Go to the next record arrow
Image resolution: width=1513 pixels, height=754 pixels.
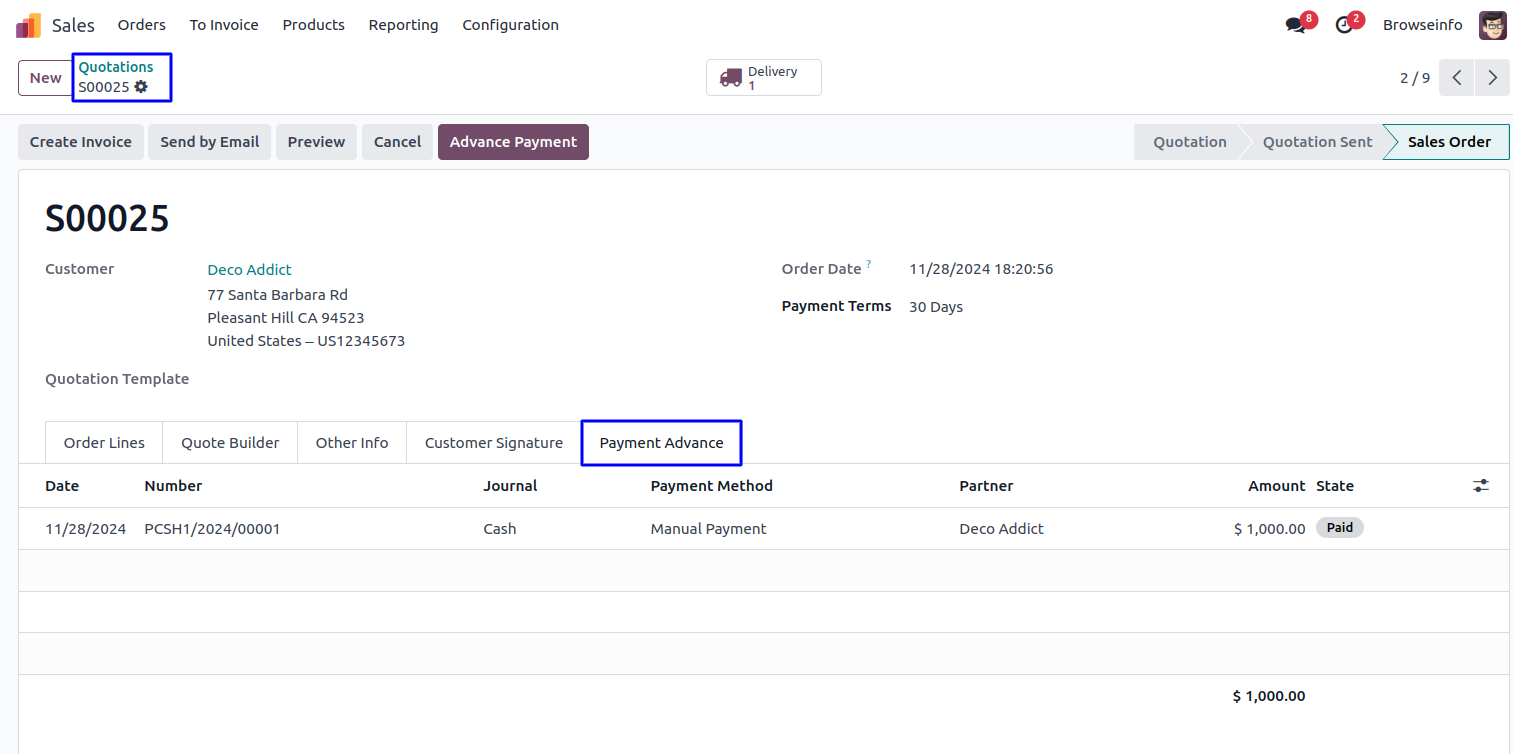(x=1492, y=78)
